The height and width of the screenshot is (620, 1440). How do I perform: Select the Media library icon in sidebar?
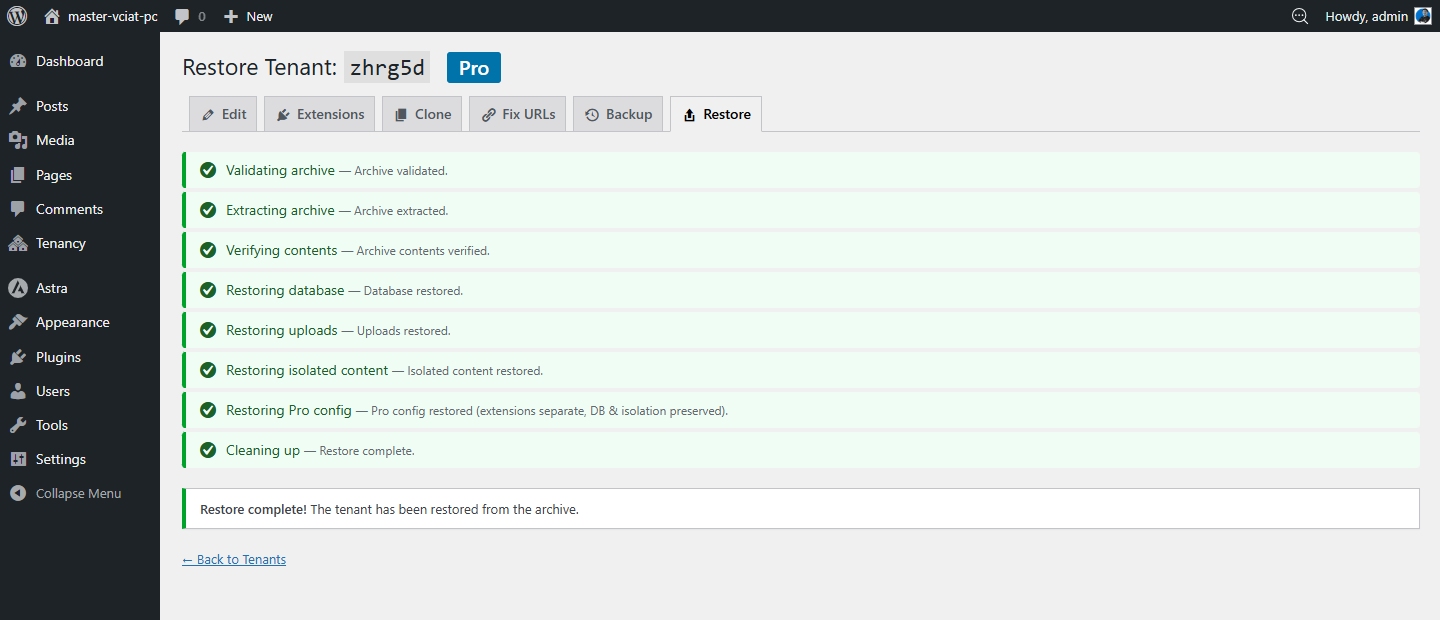point(18,140)
